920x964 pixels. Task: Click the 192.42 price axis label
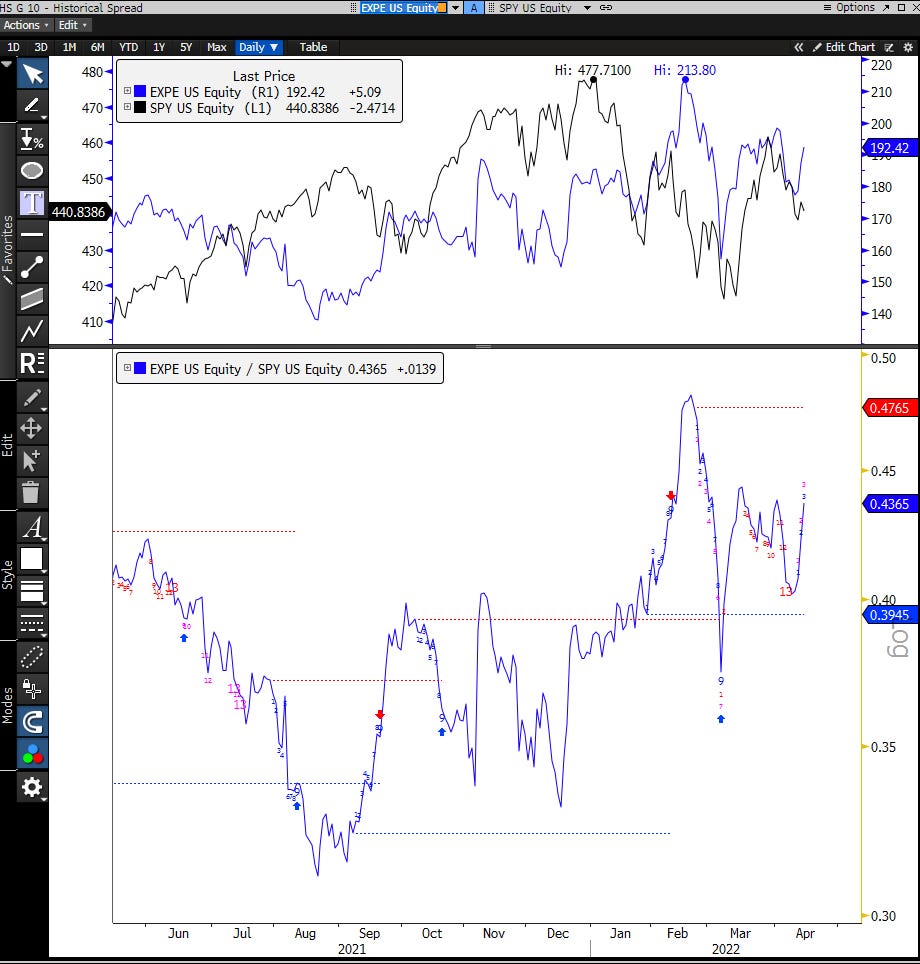point(889,148)
